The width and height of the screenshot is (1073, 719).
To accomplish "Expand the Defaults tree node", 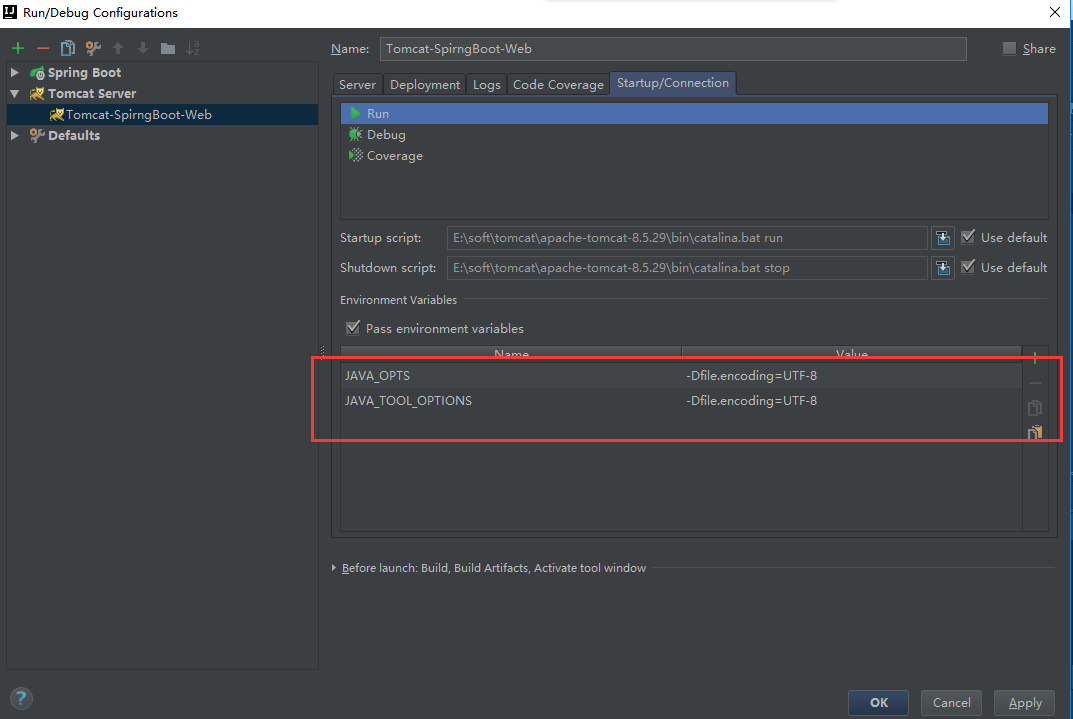I will pos(14,135).
